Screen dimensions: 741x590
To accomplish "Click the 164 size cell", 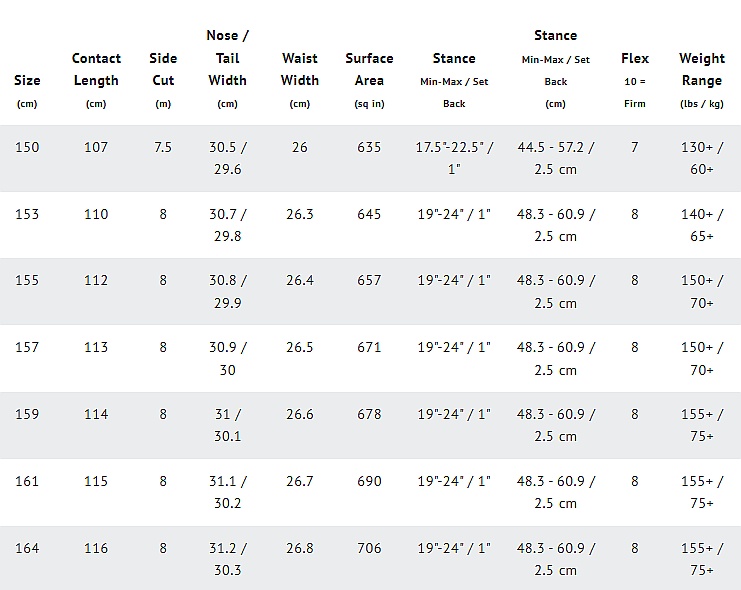I will (x=27, y=548).
